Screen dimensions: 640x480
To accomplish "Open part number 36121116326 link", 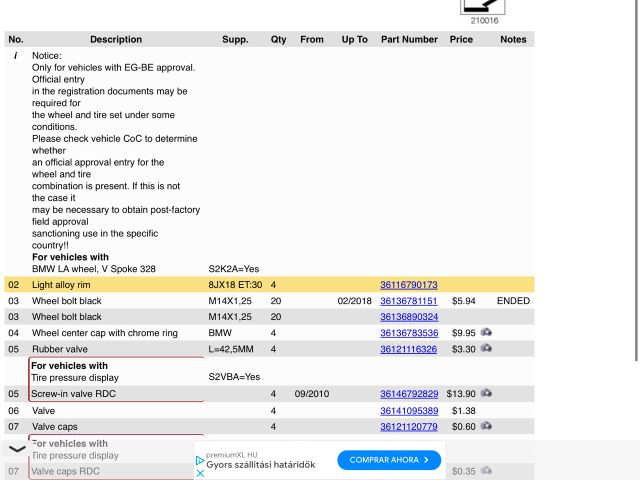I will pos(408,349).
